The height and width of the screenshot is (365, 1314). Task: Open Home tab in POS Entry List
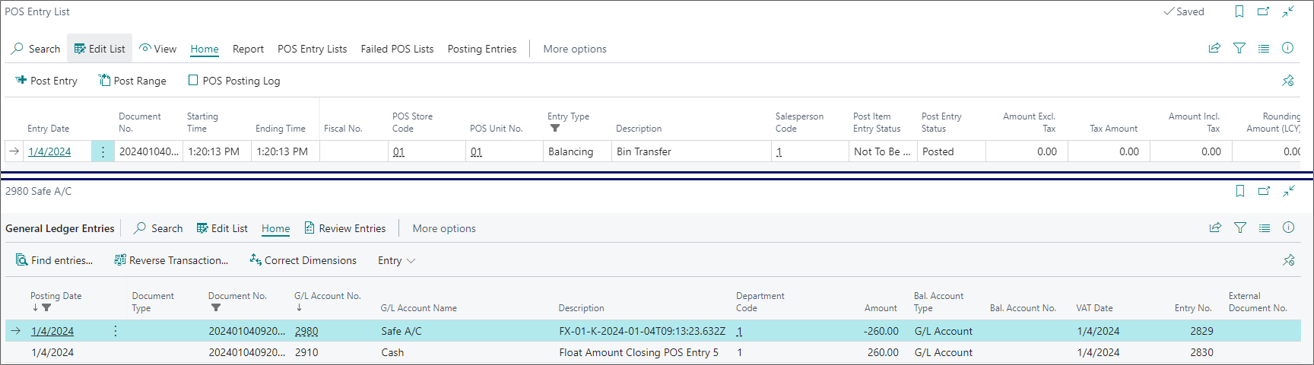[204, 48]
